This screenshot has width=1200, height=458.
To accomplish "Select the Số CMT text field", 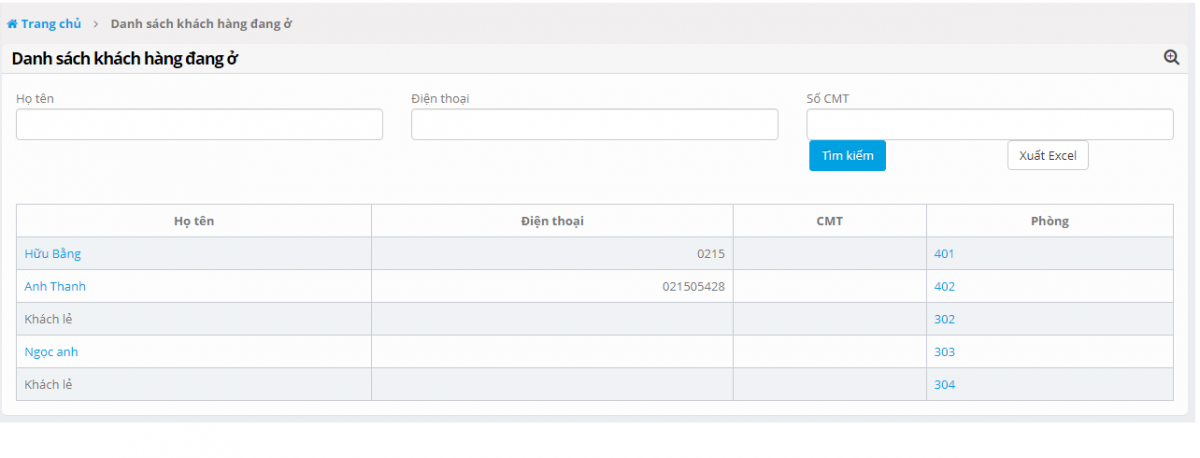I will (989, 124).
